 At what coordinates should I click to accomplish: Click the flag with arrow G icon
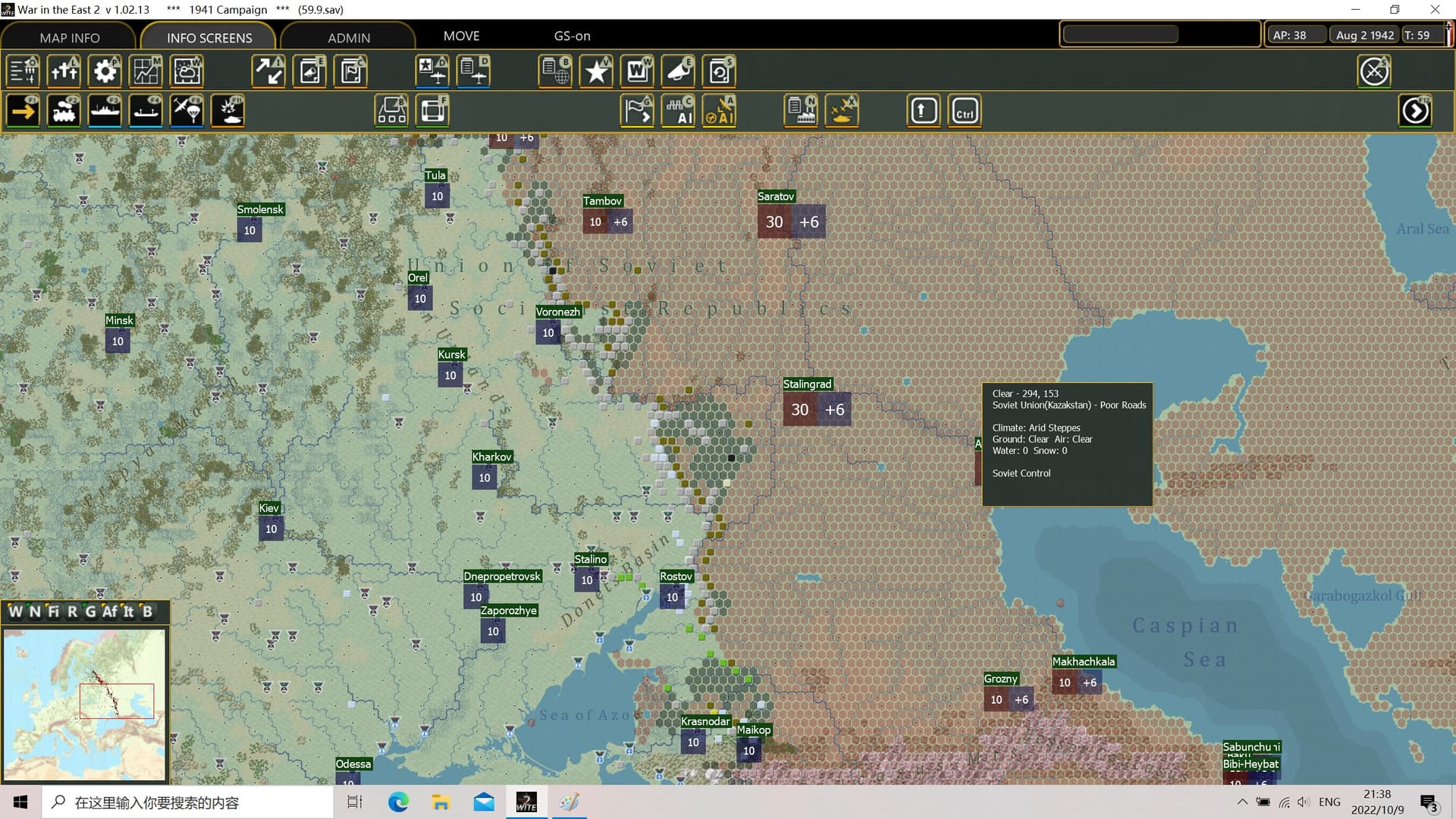tap(637, 111)
